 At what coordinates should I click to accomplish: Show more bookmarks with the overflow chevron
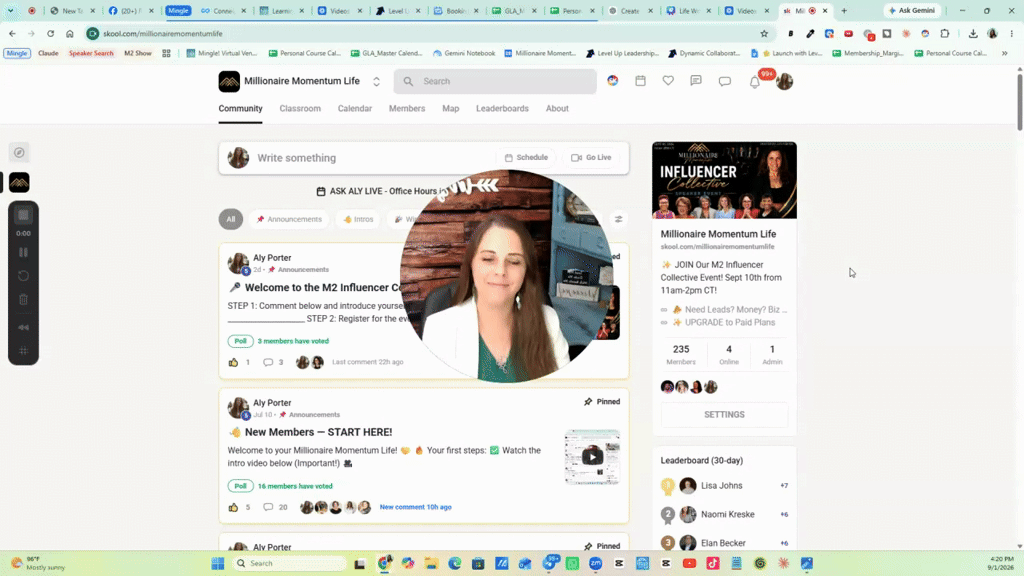[1004, 54]
